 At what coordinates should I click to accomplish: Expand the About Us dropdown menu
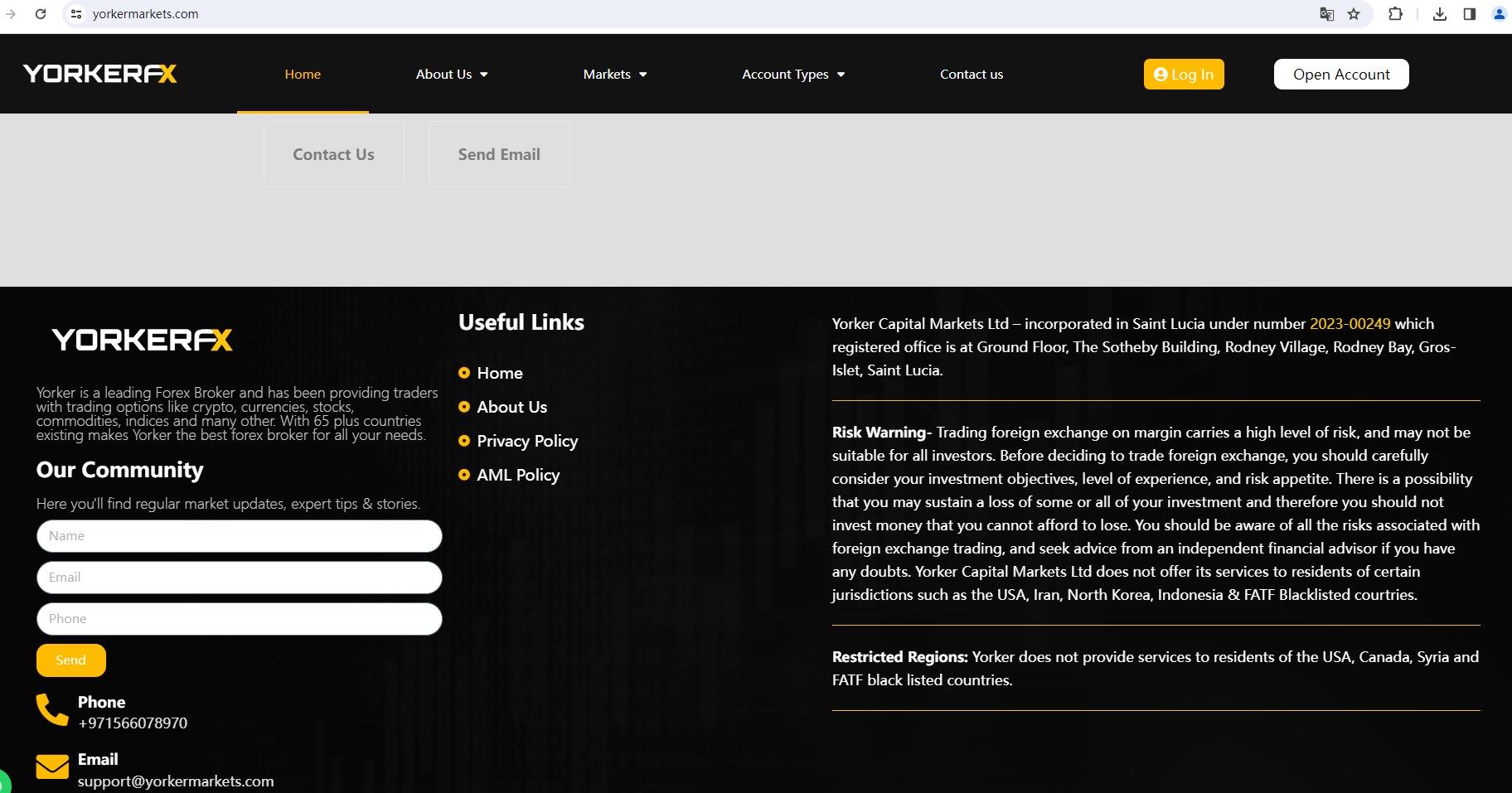tap(452, 74)
